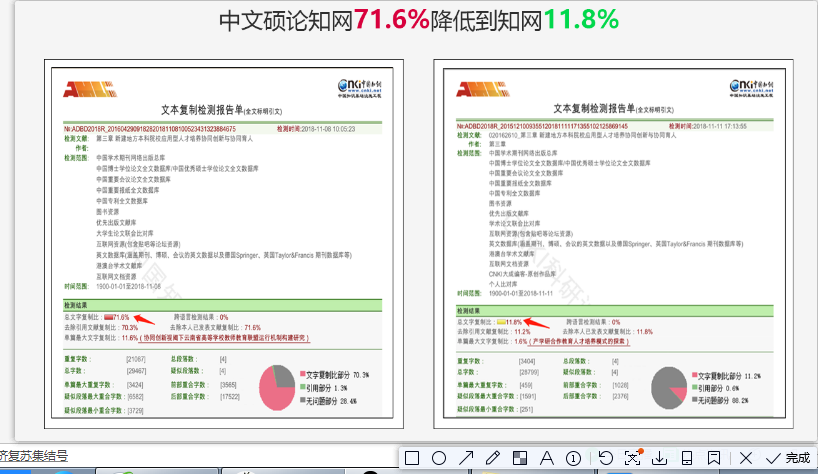Select the numbered marker tool
Viewport: 818px width, 474px height.
573,458
